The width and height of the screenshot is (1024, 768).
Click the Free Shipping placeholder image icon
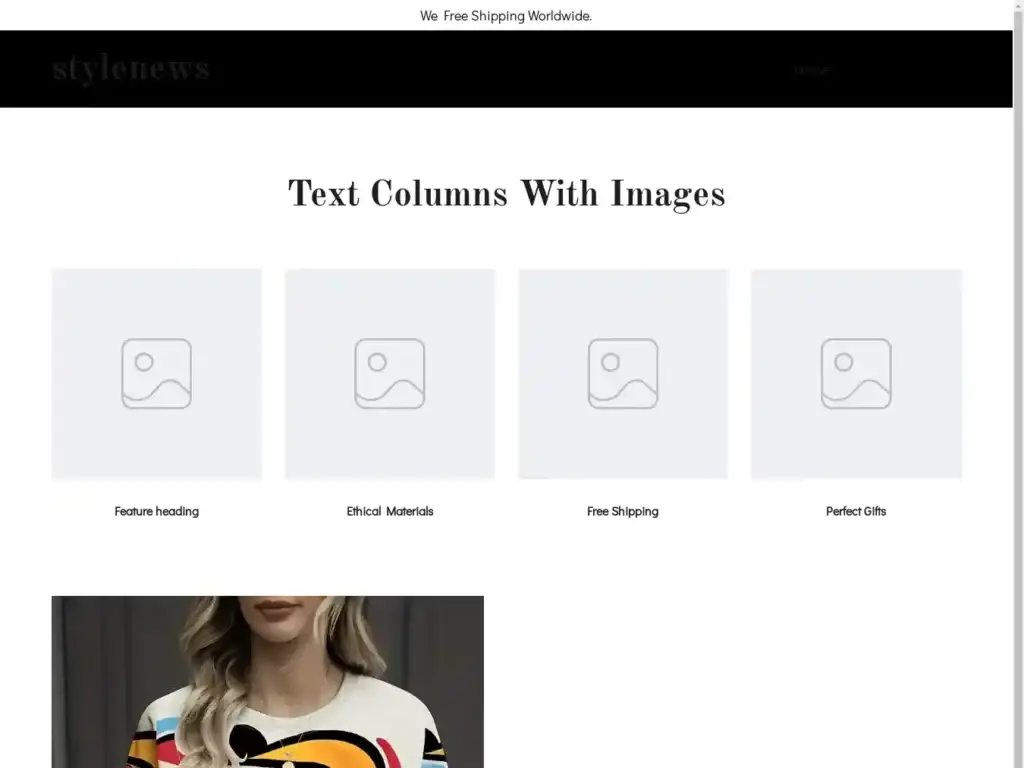[x=622, y=374]
